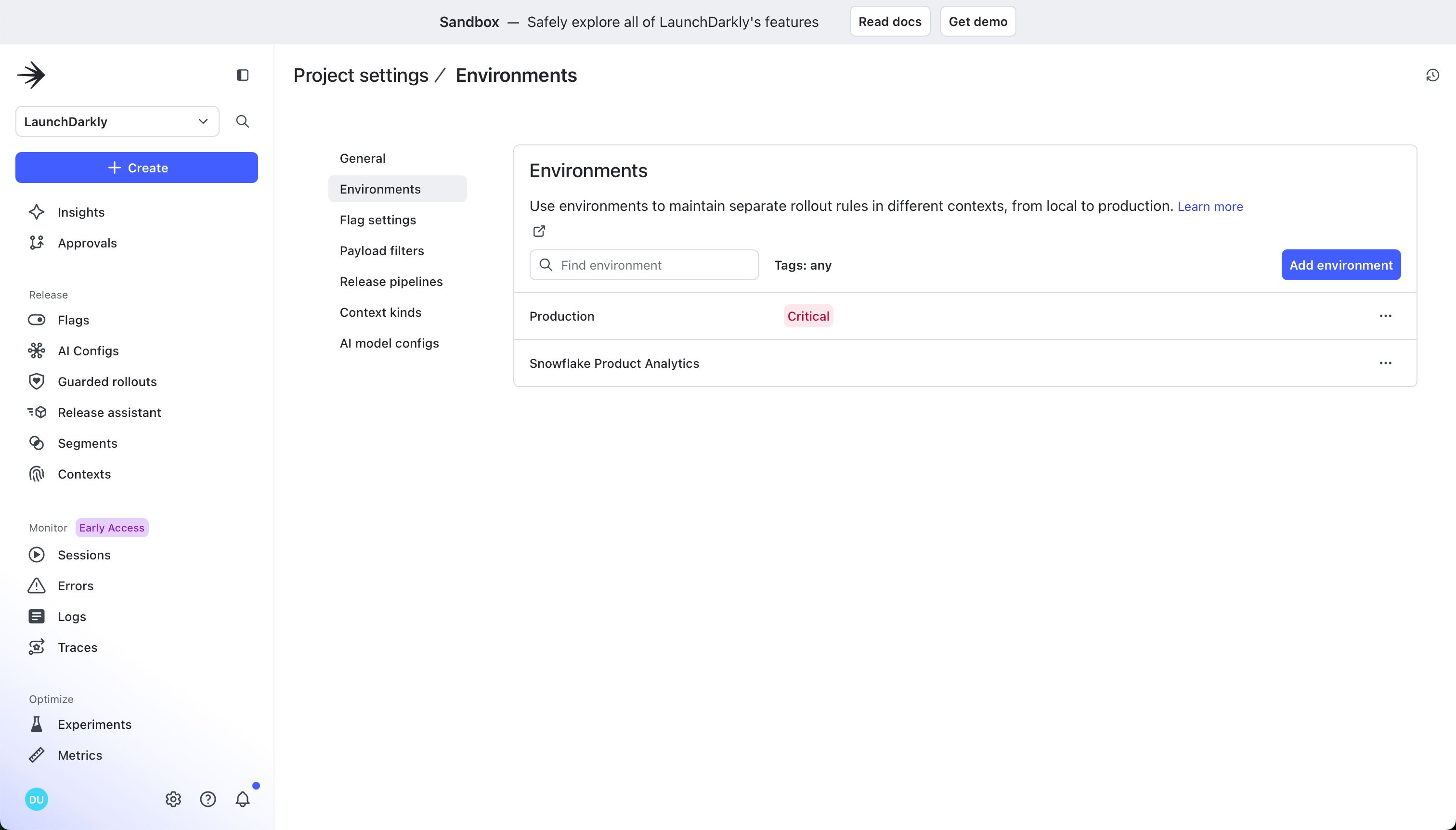Open notifications bell icon

pyautogui.click(x=243, y=799)
